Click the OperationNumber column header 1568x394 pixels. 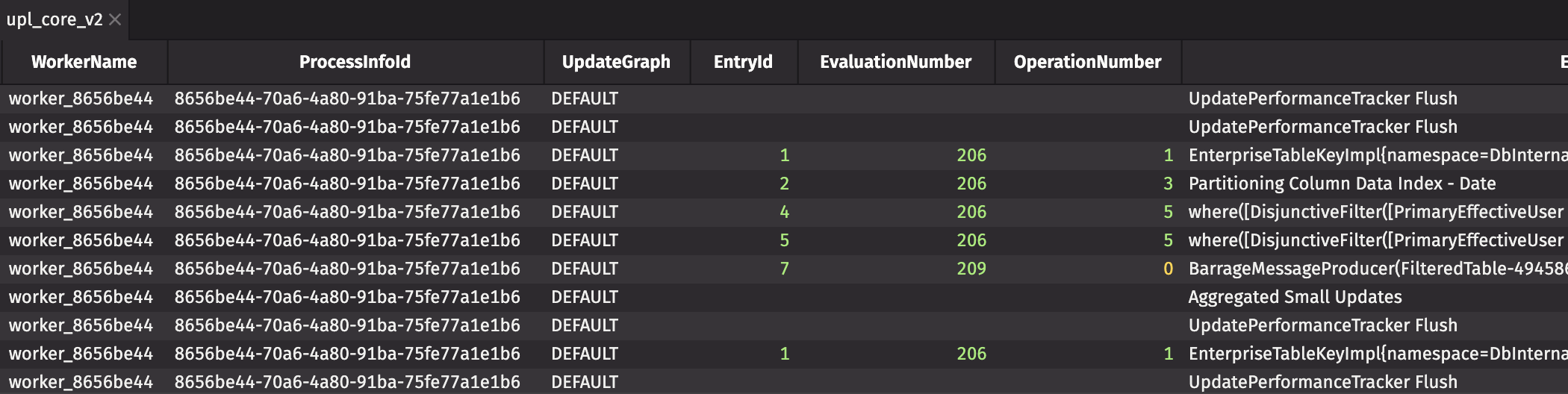pyautogui.click(x=1087, y=62)
